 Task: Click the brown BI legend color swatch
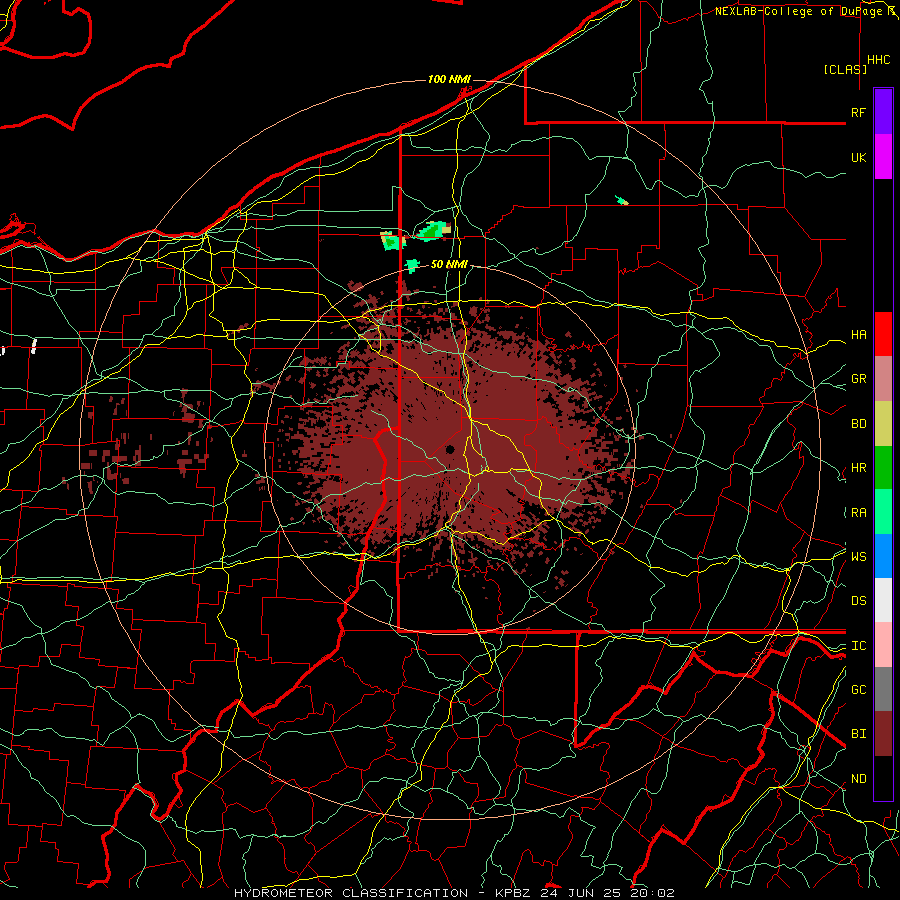coord(883,734)
